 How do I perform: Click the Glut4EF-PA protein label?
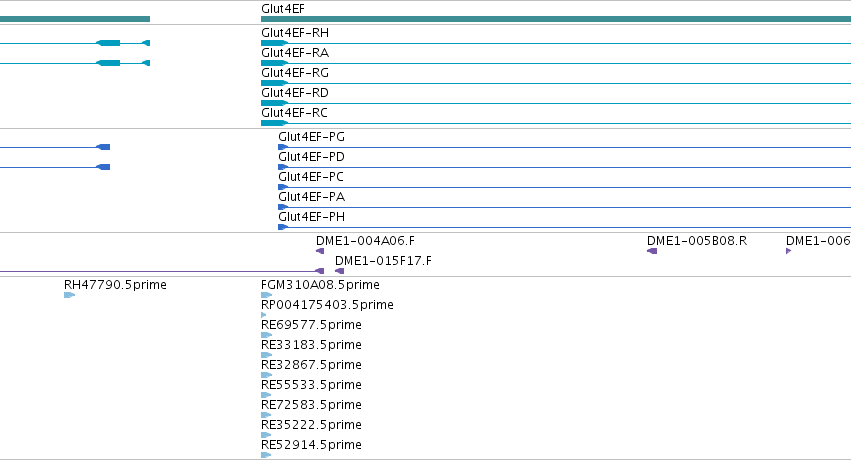tap(312, 197)
